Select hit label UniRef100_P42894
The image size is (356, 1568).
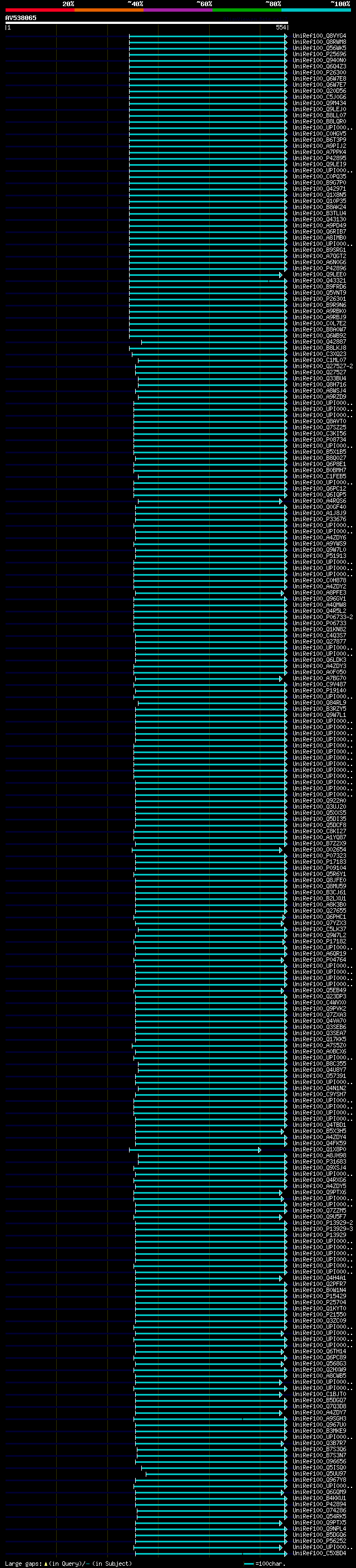point(319,1503)
